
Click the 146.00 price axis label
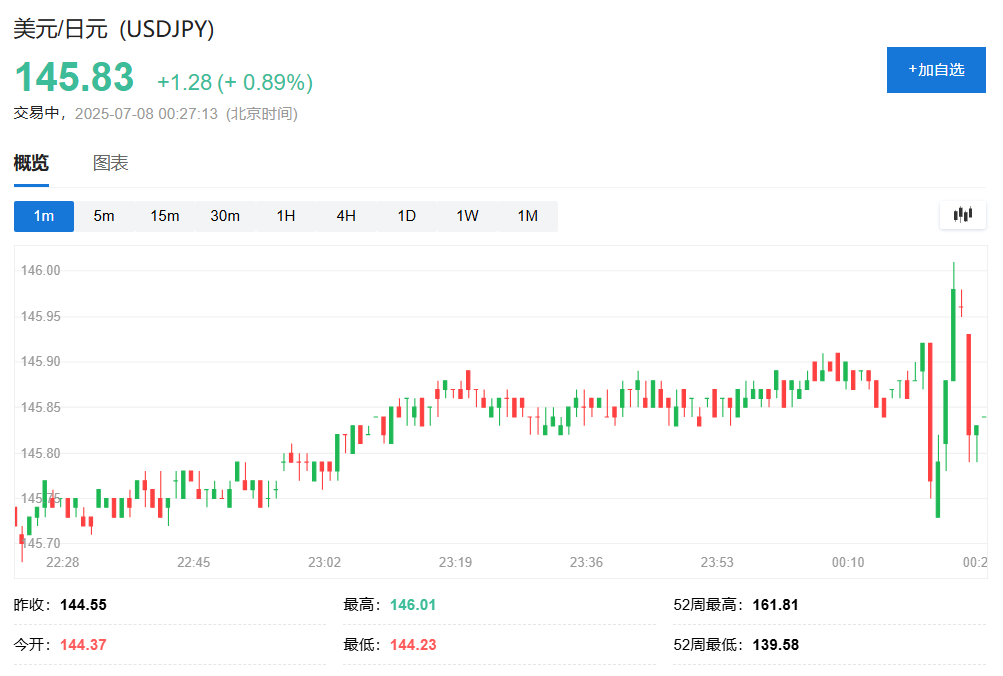(41, 271)
